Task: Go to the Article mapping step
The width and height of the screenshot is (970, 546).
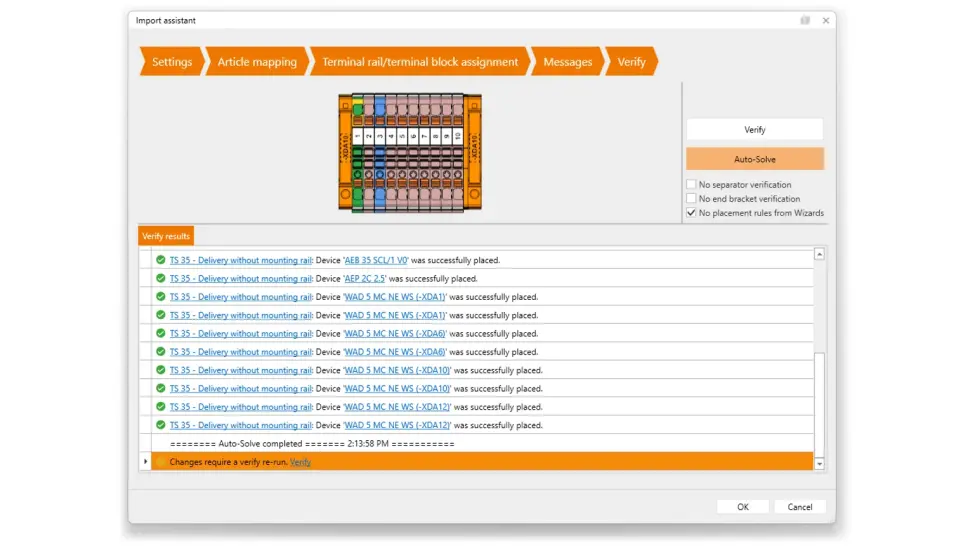Action: point(257,62)
